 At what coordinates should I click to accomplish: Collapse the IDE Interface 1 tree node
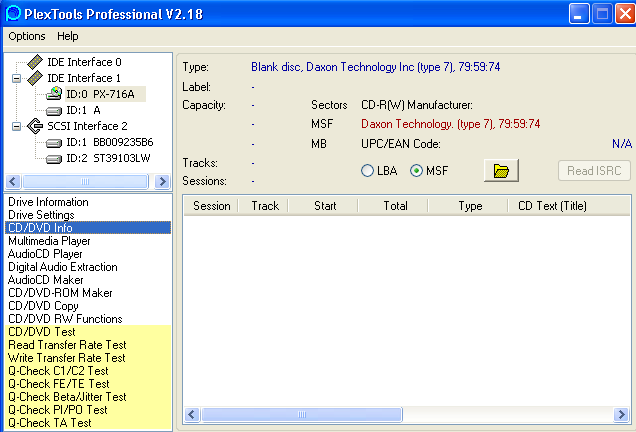tap(16, 78)
